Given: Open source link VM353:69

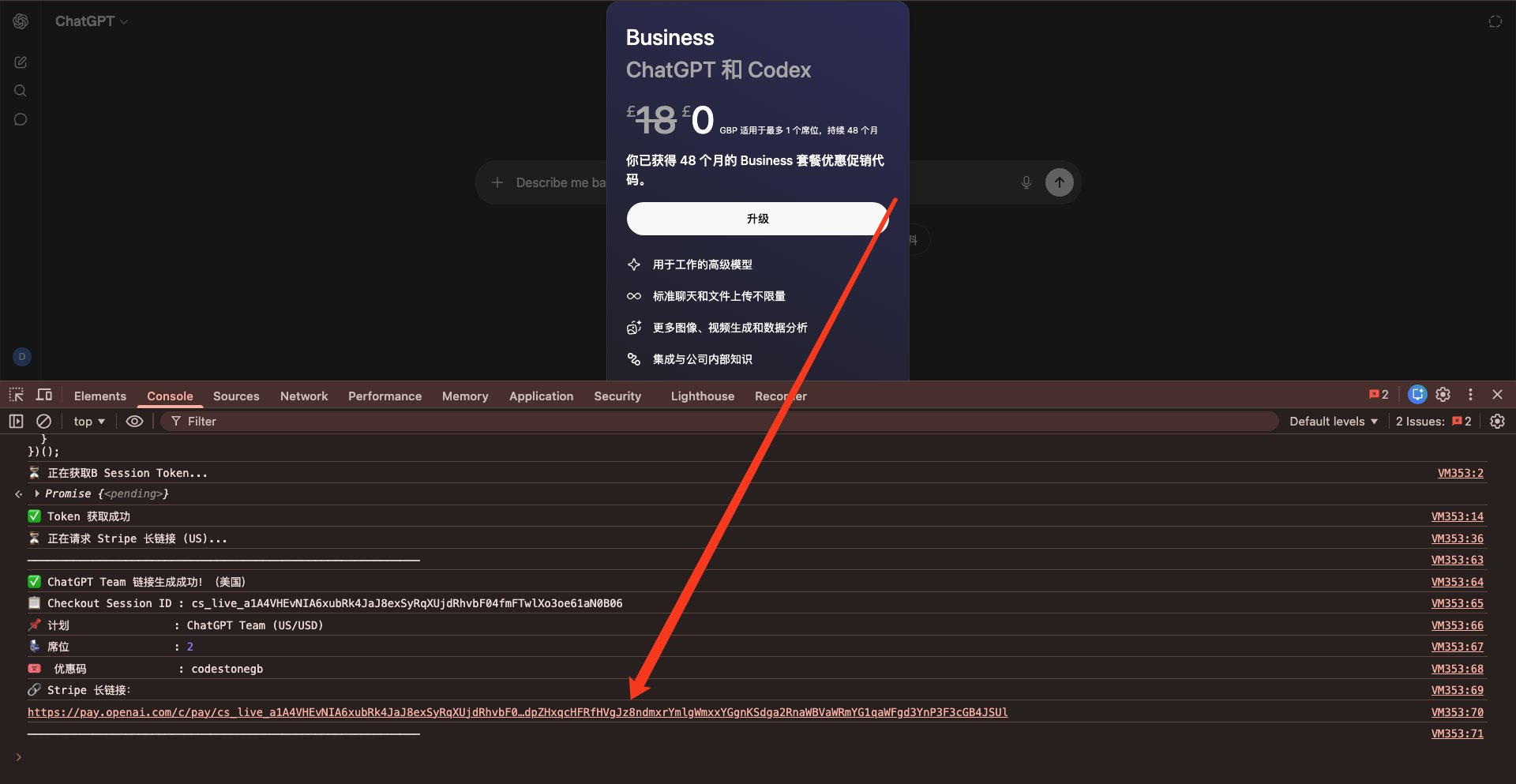Looking at the screenshot, I should pos(1457,690).
